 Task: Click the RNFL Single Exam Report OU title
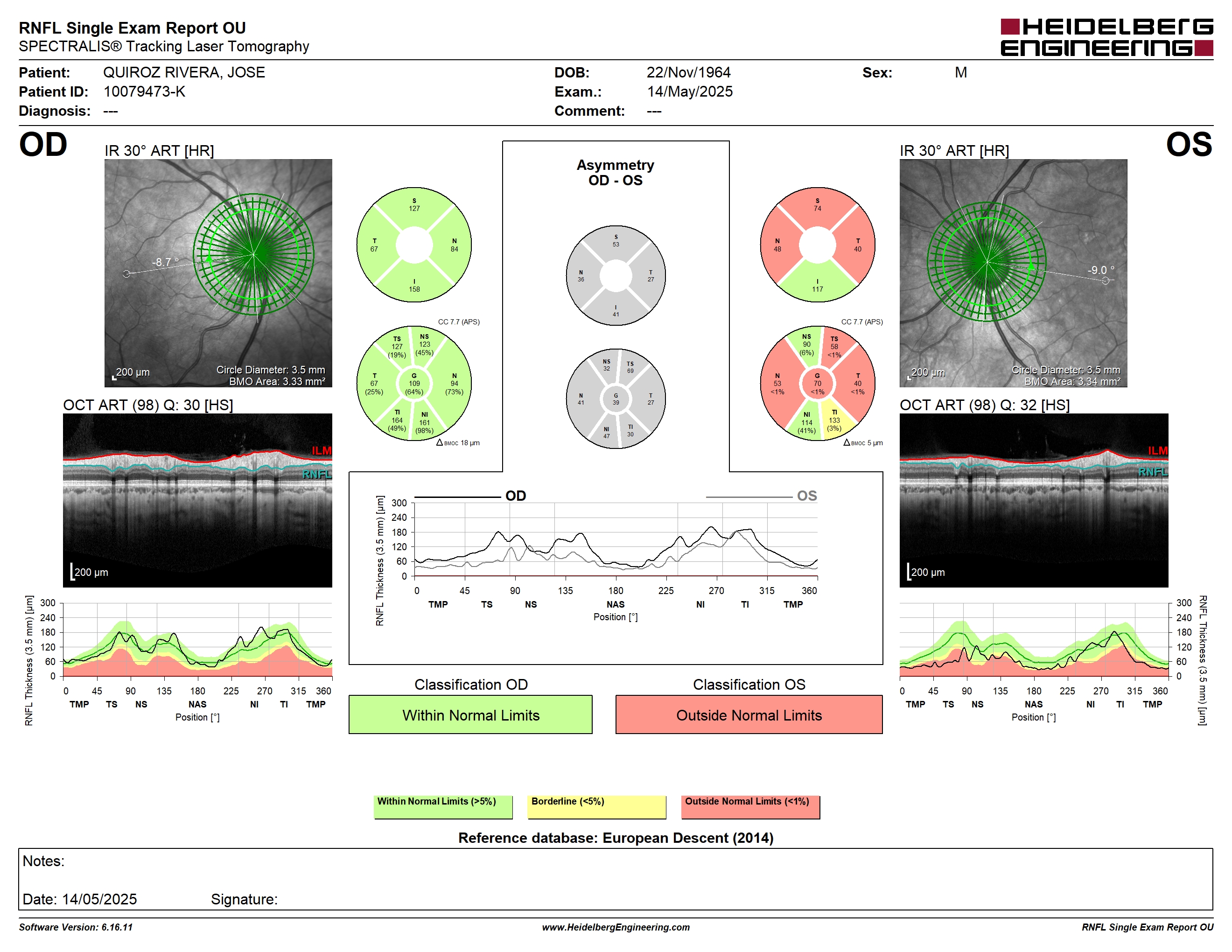132,28
